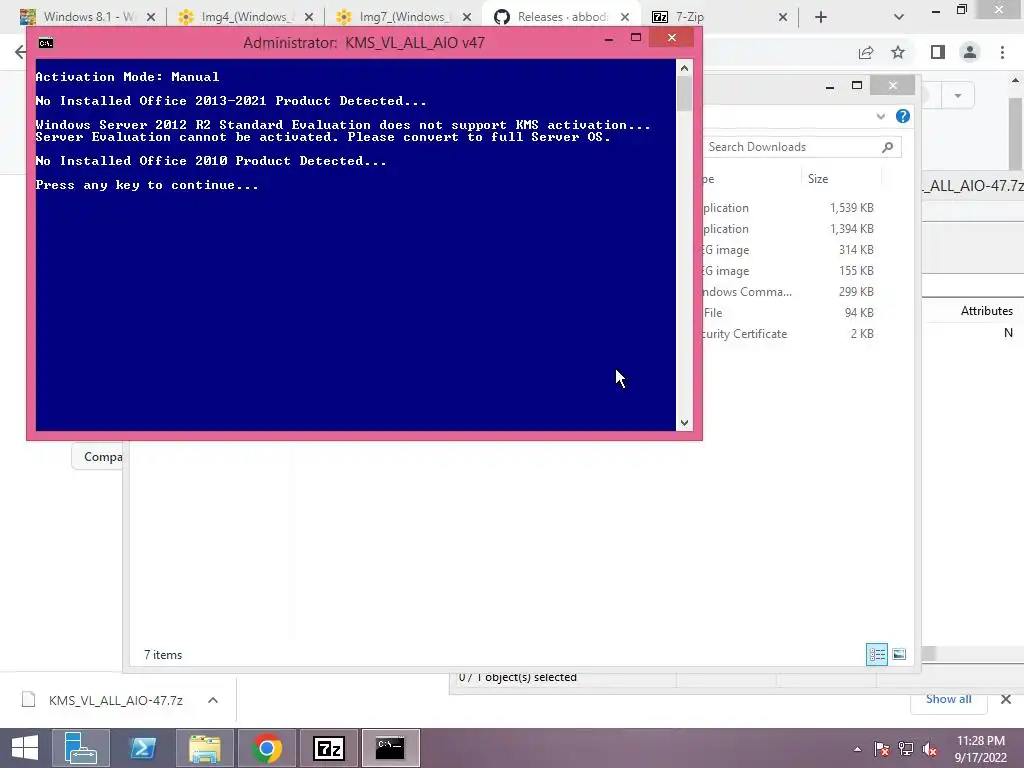Select the 314 KB image row

tap(789, 249)
